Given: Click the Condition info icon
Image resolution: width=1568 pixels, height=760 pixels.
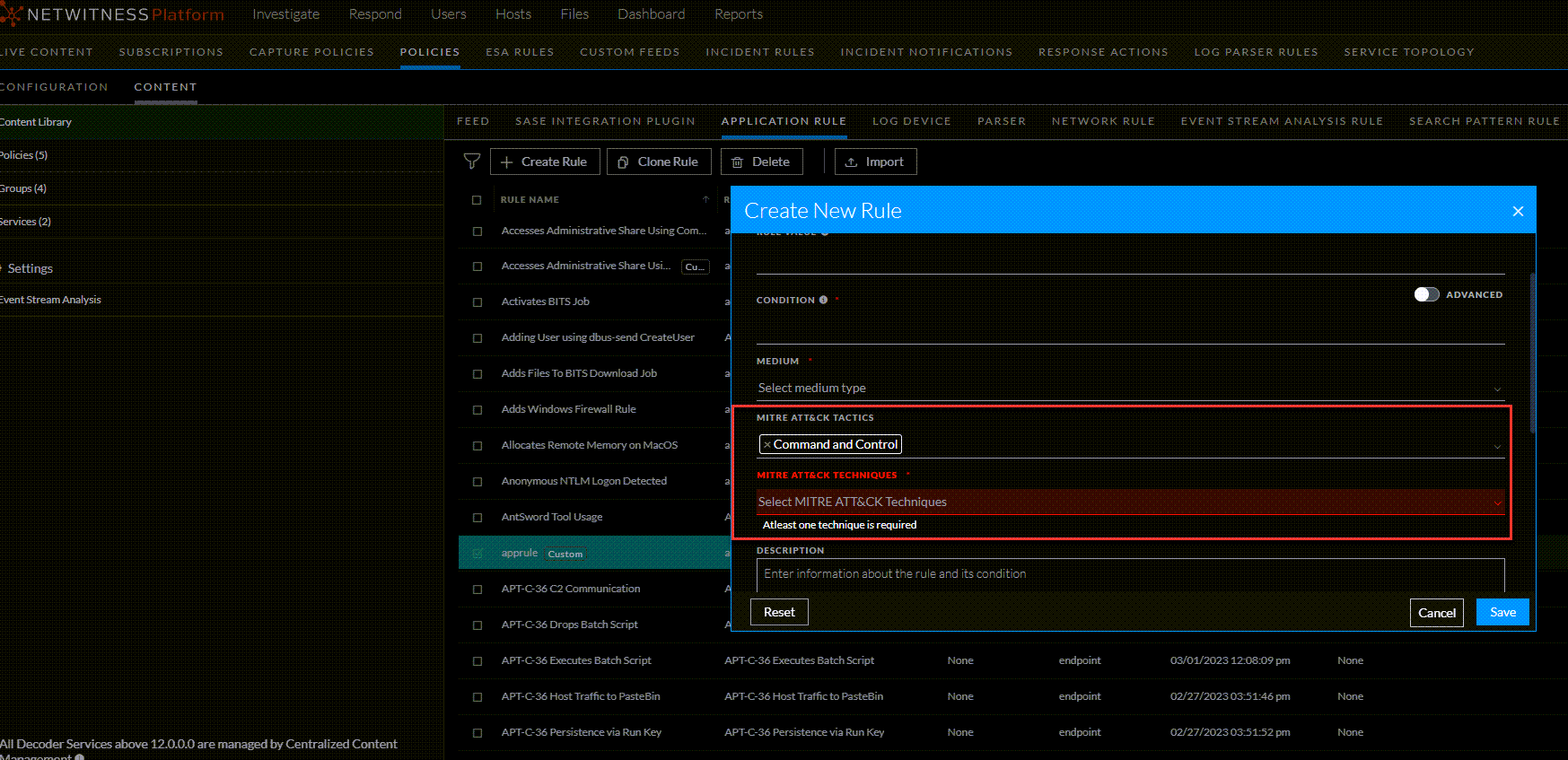Looking at the screenshot, I should coord(823,300).
